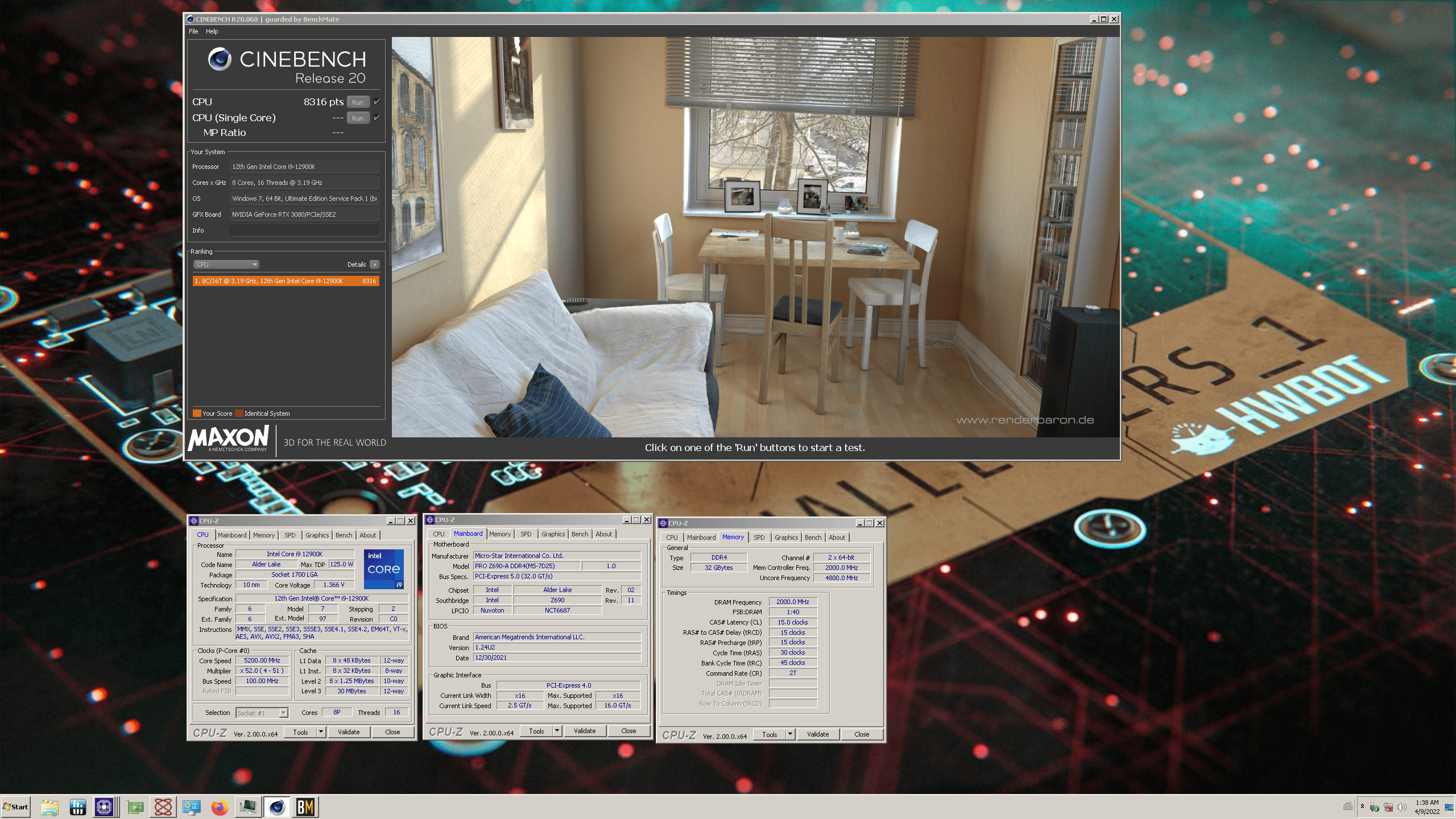Click the Identical System brown swatch

click(239, 413)
